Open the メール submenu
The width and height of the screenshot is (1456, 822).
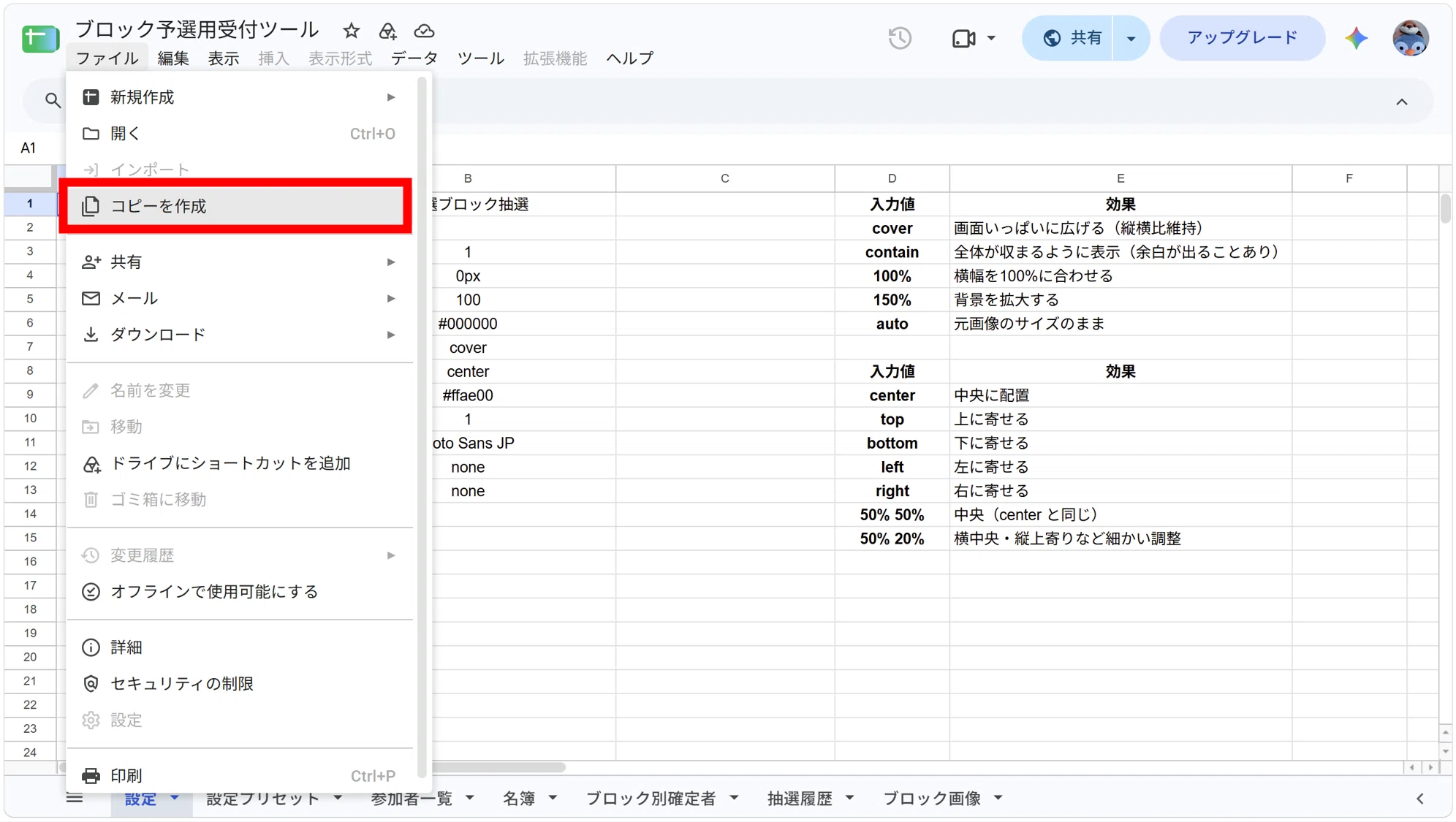click(x=240, y=298)
